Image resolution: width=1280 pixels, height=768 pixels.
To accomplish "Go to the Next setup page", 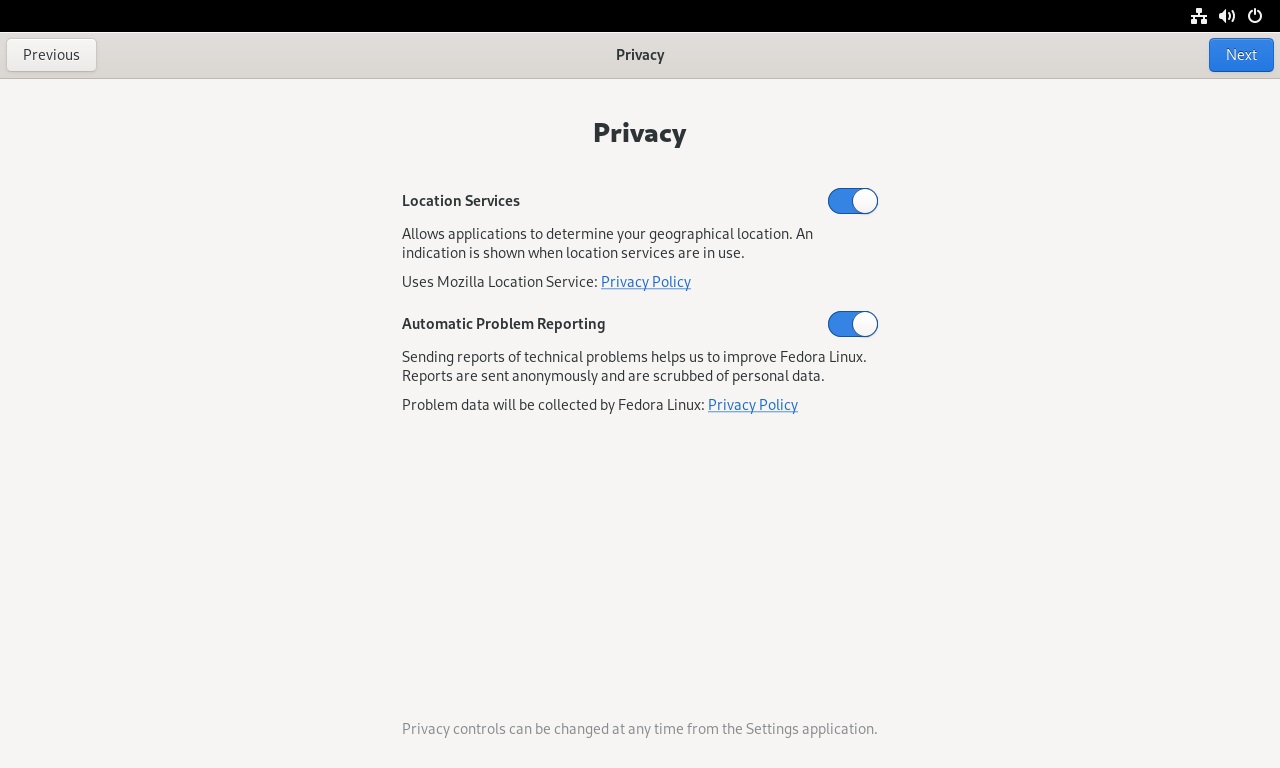I will point(1240,55).
